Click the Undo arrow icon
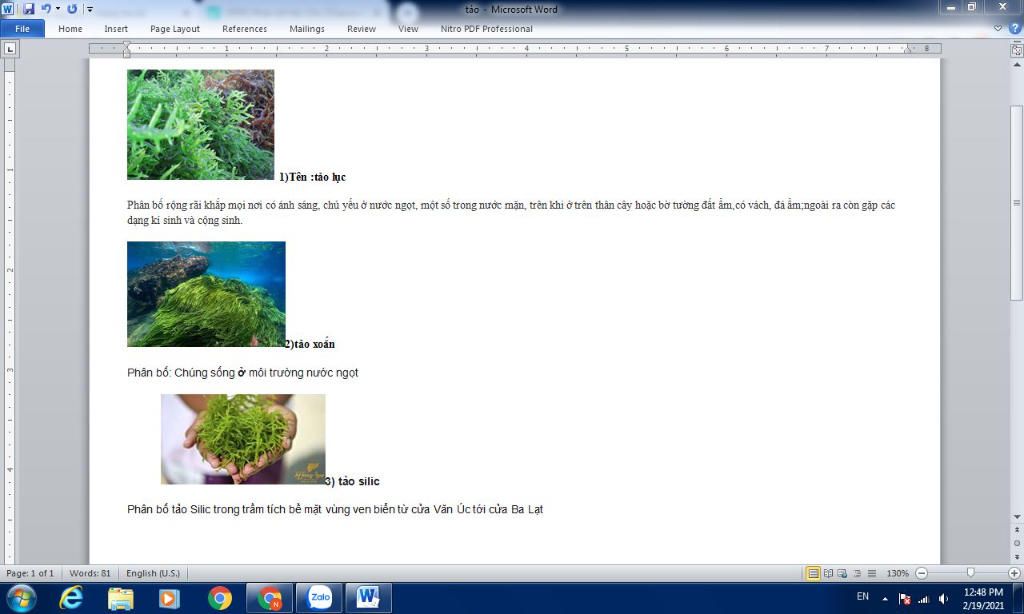 tap(46, 9)
